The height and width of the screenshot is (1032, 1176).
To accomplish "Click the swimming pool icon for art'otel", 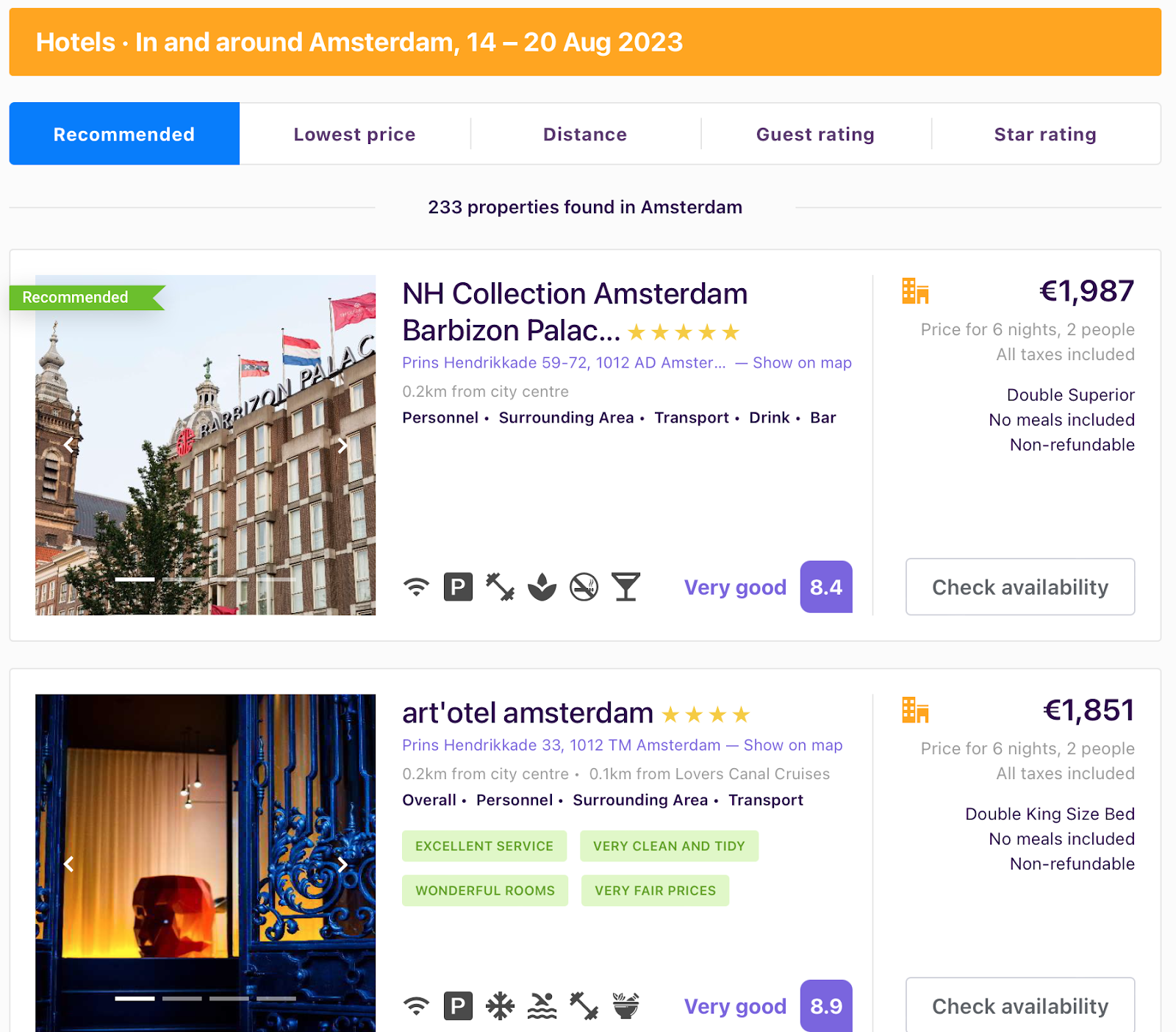I will pyautogui.click(x=542, y=1006).
